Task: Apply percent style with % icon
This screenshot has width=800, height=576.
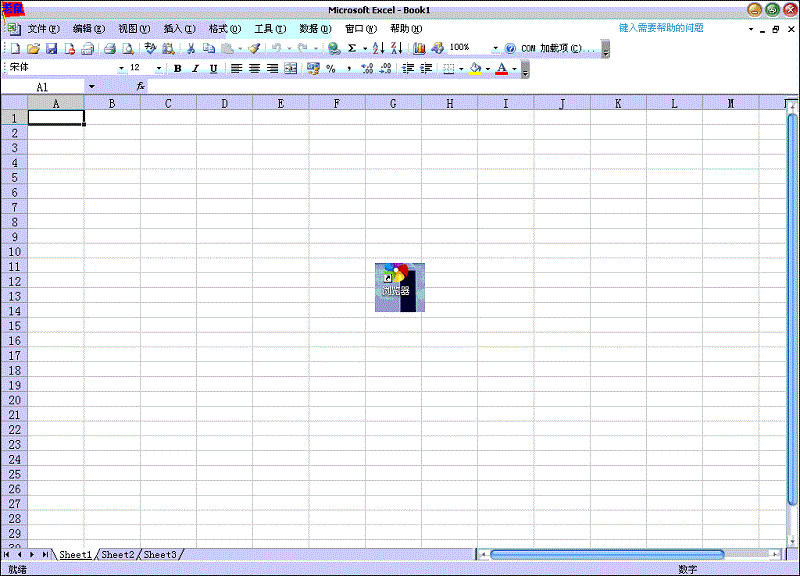Action: [x=331, y=69]
